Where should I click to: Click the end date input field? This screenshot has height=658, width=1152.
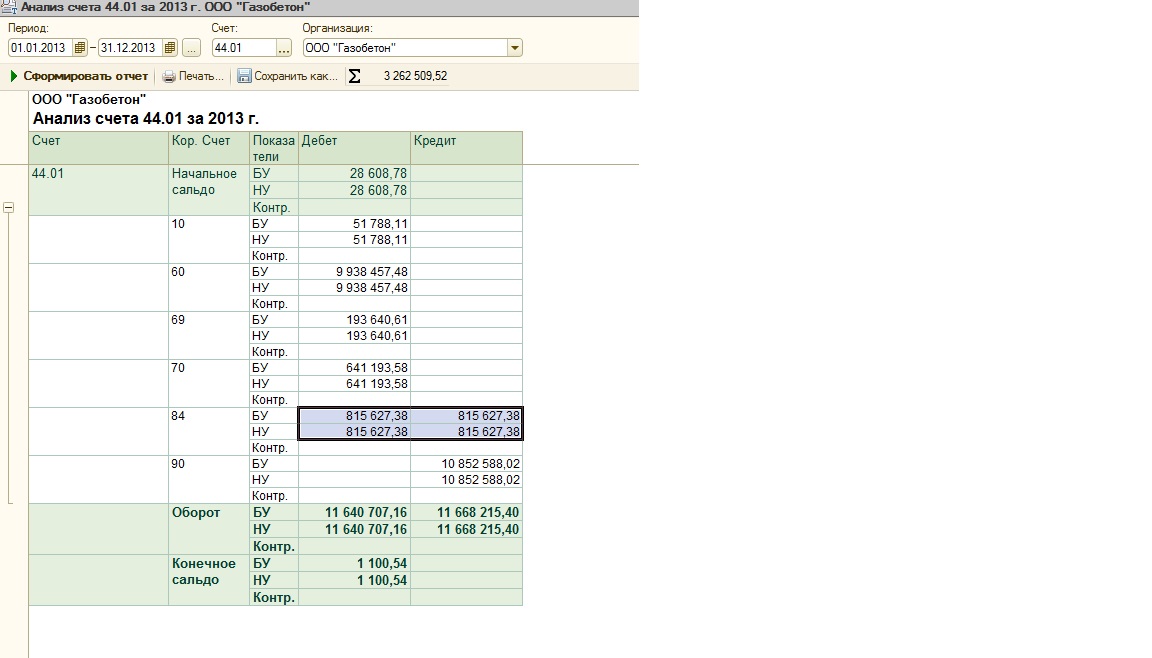click(129, 48)
